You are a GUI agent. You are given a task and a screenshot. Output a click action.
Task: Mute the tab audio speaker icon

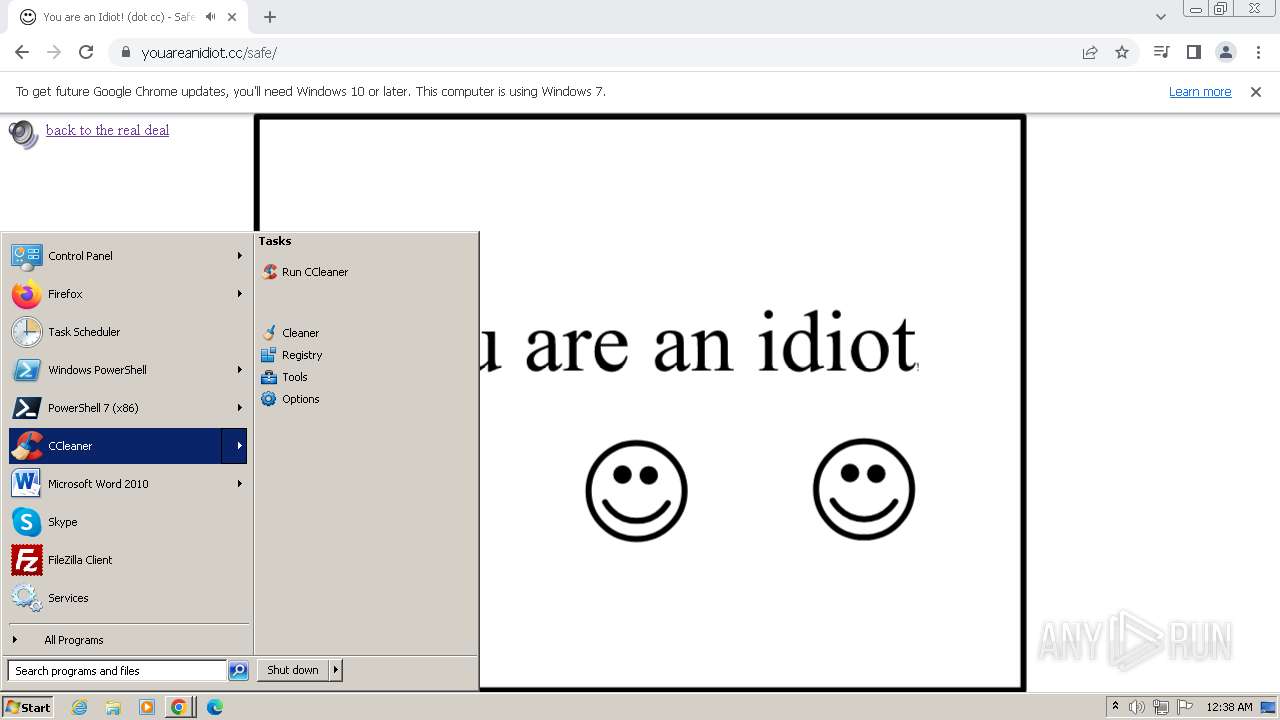tap(210, 17)
